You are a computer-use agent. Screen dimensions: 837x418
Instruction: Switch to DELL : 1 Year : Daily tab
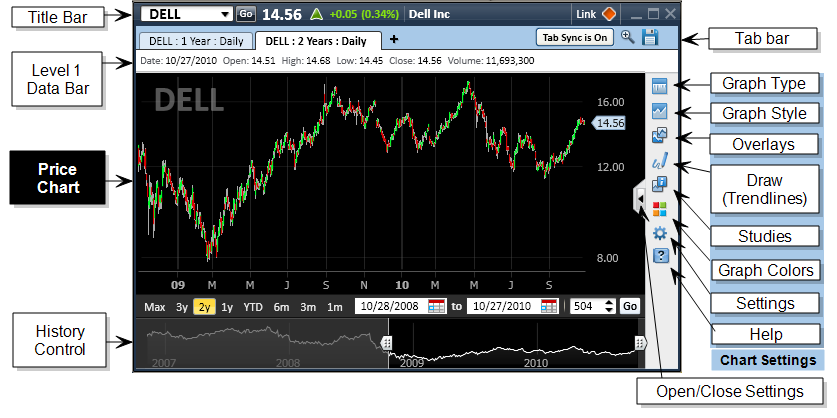(x=196, y=41)
